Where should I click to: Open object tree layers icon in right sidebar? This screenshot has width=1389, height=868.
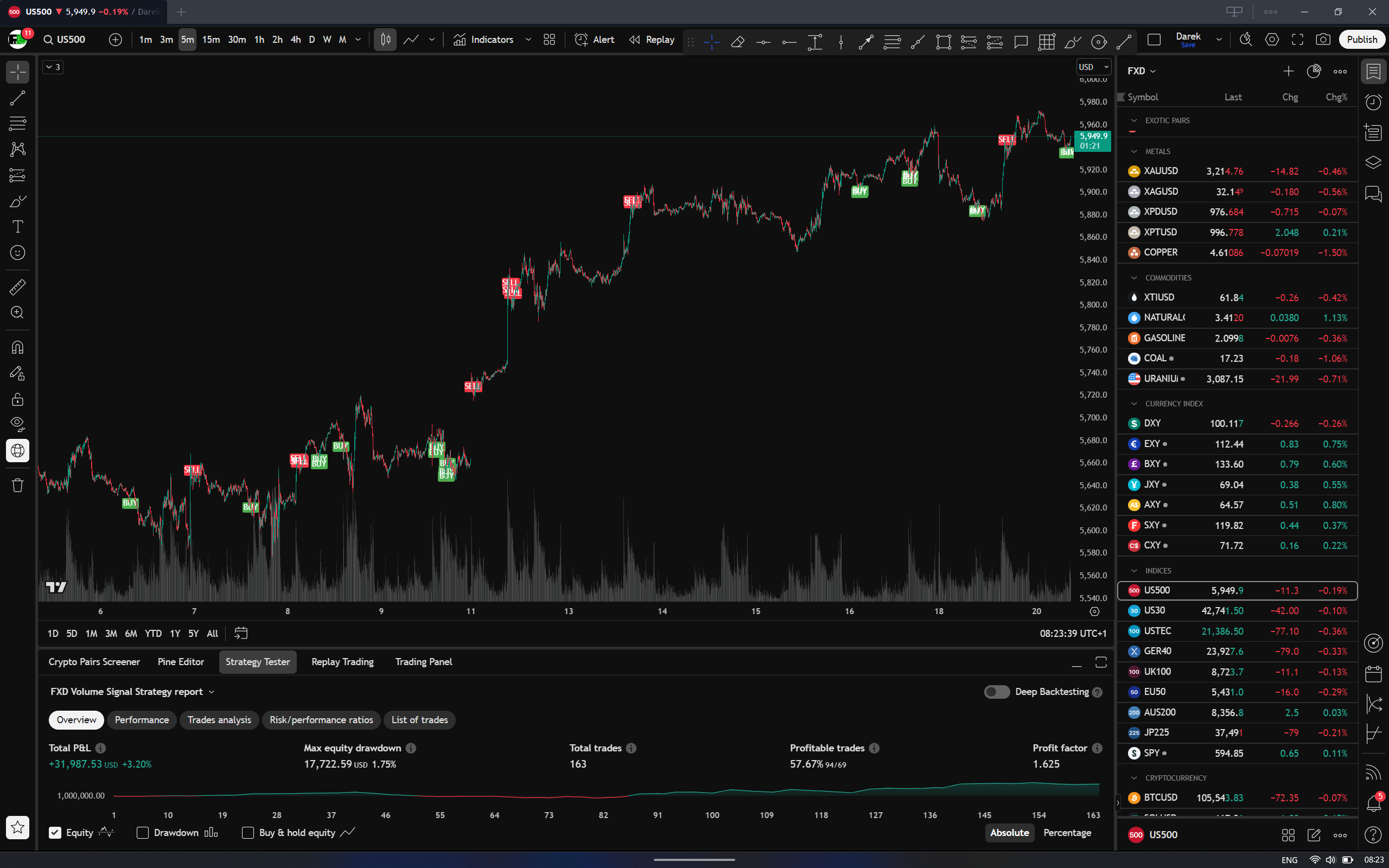click(x=1373, y=163)
